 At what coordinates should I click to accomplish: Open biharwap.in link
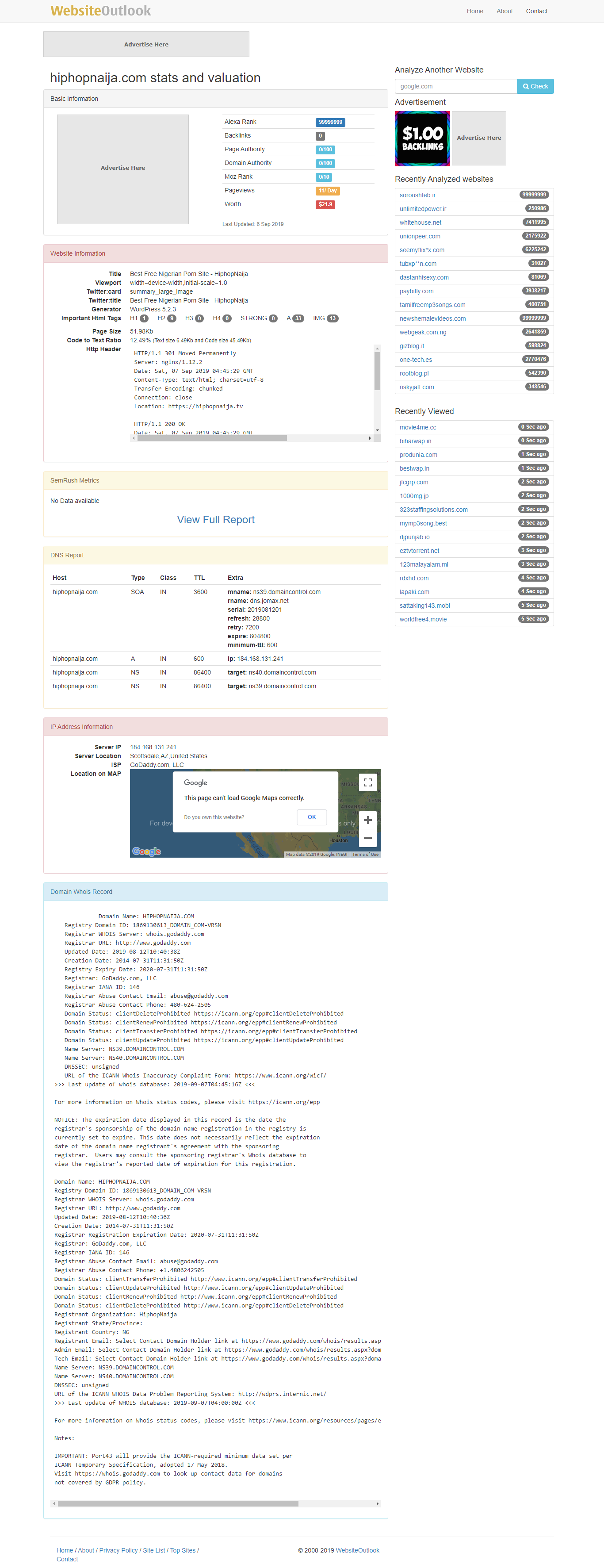click(416, 441)
